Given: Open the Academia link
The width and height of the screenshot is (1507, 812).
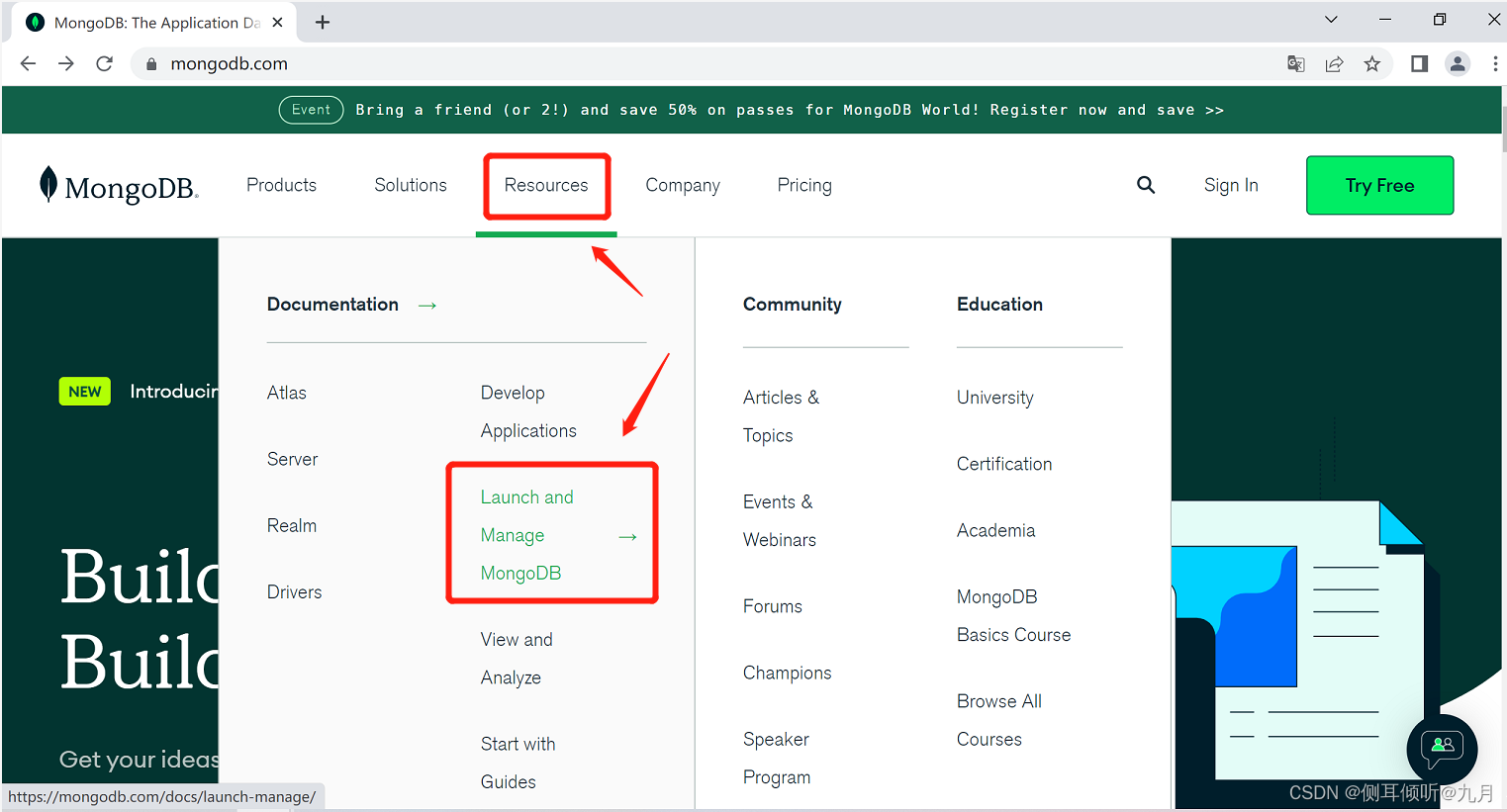Looking at the screenshot, I should point(996,530).
